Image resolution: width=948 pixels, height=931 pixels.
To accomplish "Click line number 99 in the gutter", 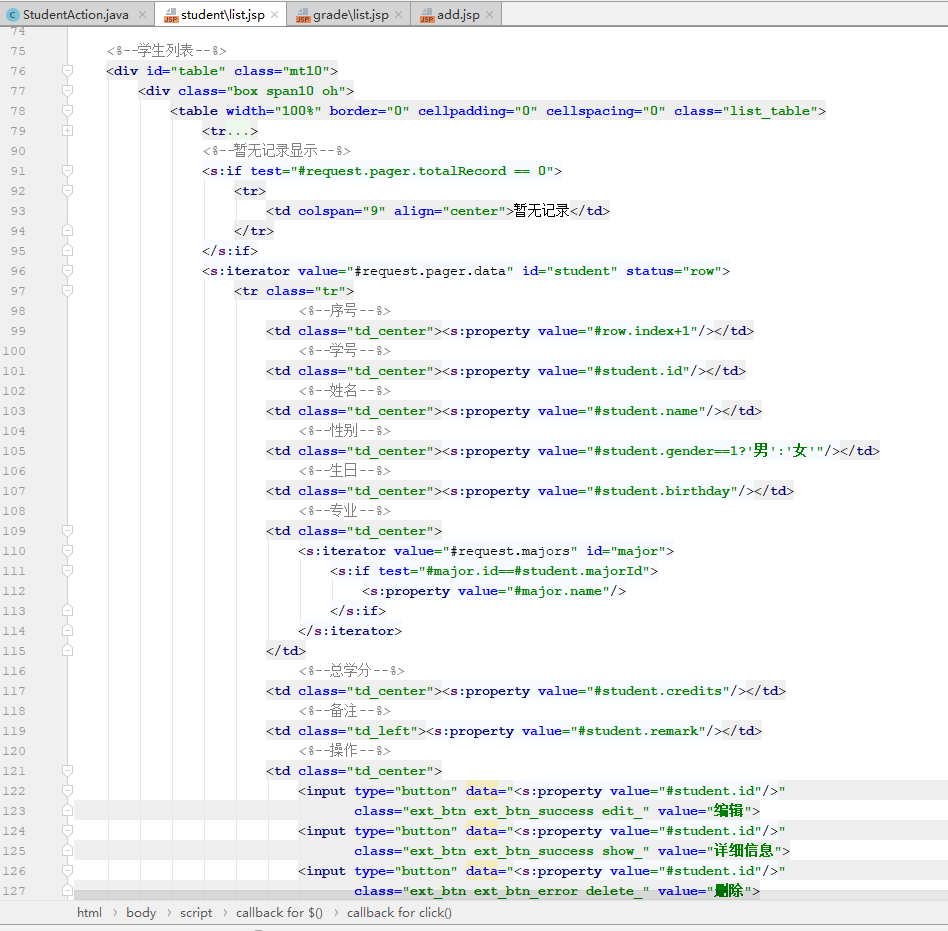I will [18, 331].
